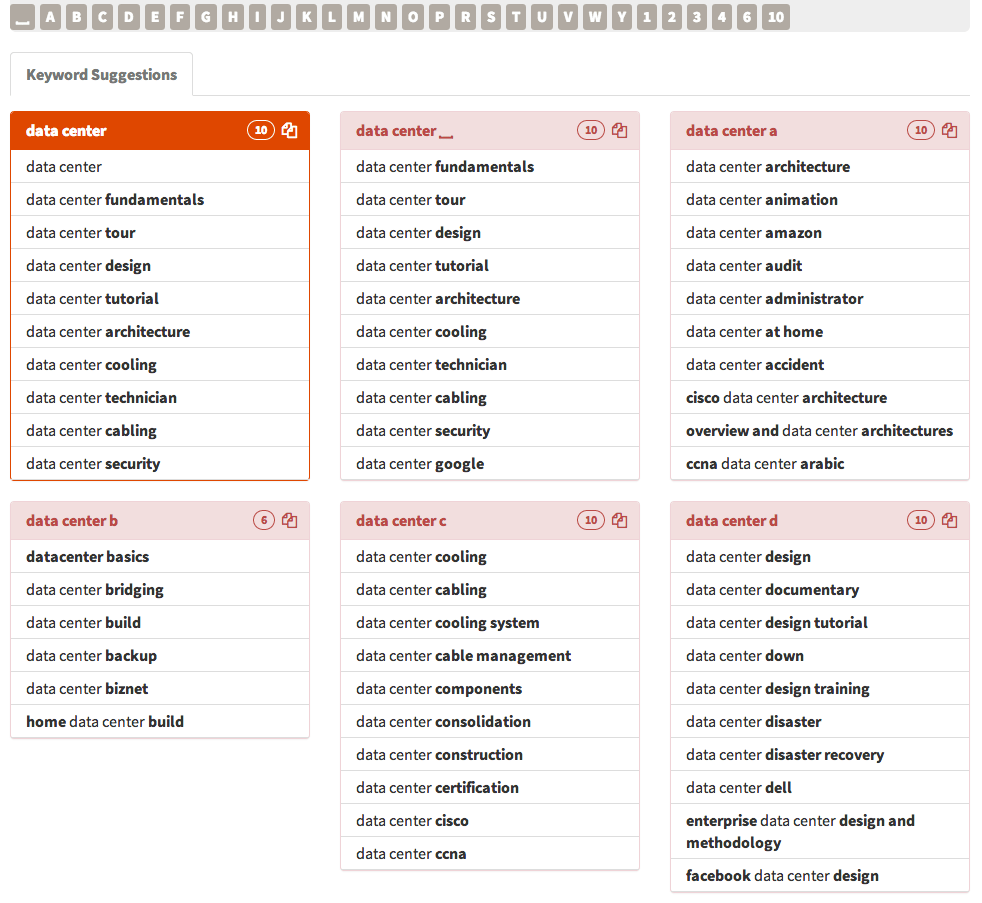The width and height of the screenshot is (982, 903).
Task: Click the 10 count badge on 'data center a' card
Action: [921, 130]
